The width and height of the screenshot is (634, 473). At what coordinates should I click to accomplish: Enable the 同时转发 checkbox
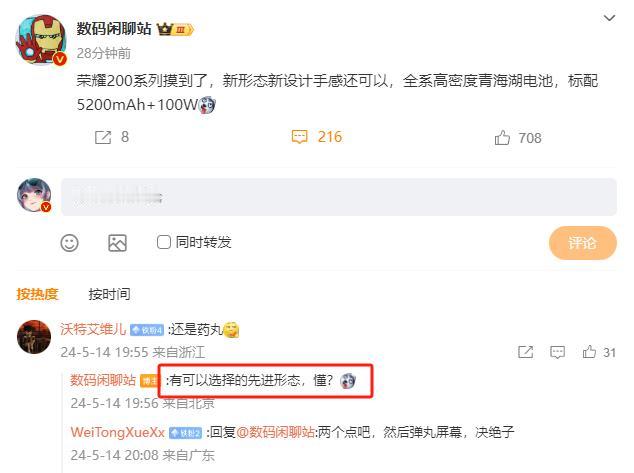[x=163, y=242]
